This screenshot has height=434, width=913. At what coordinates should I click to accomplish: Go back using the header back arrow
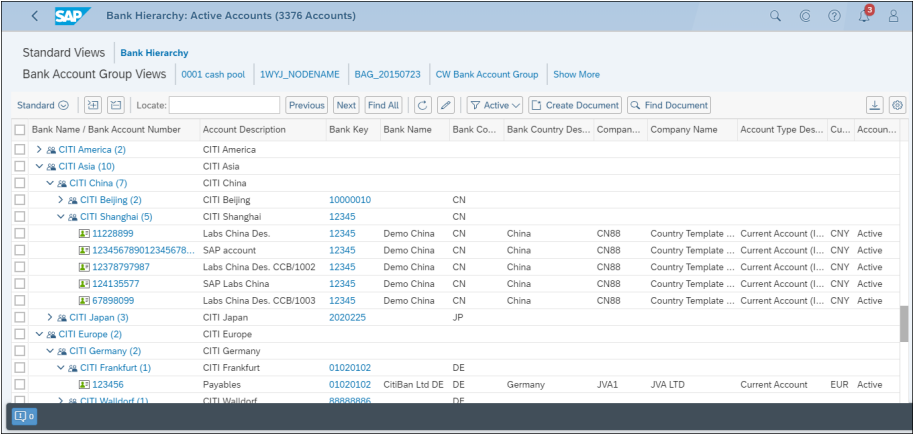(34, 16)
